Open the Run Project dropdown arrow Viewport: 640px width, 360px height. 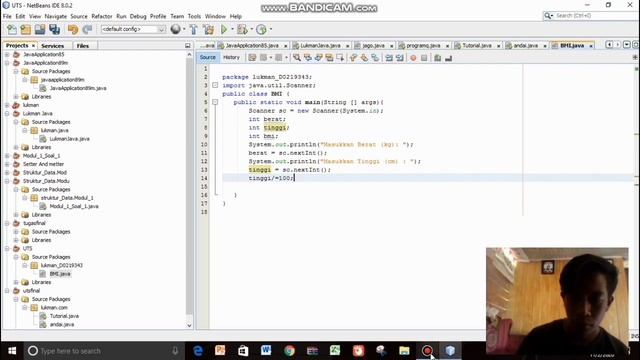tap(232, 29)
